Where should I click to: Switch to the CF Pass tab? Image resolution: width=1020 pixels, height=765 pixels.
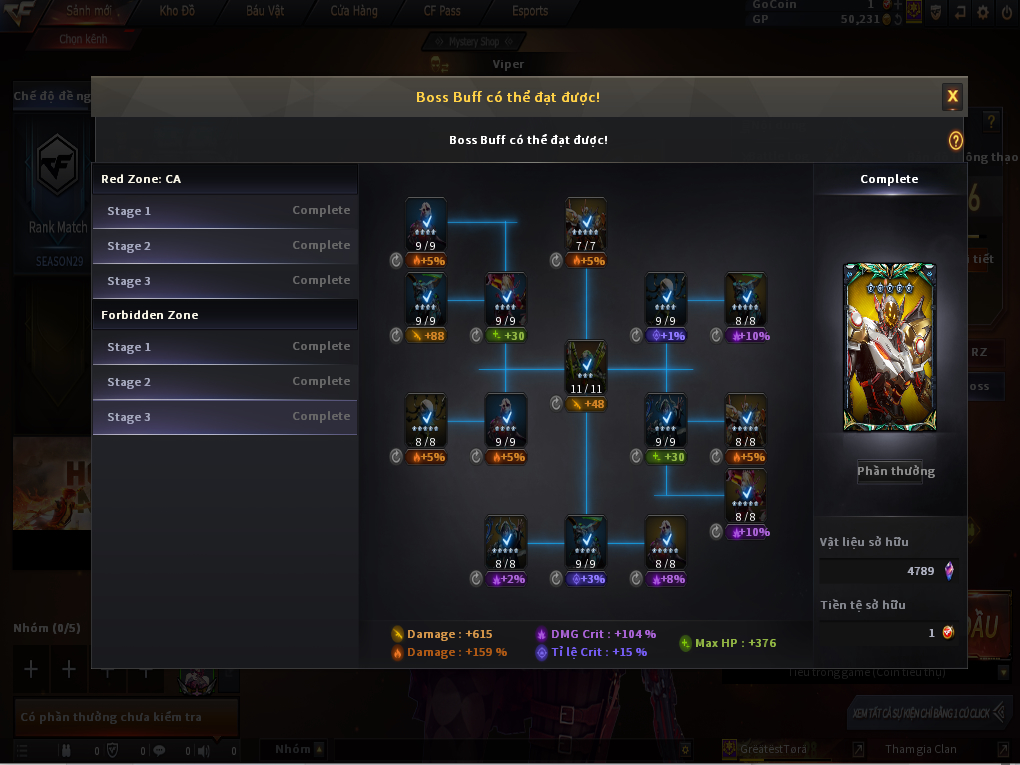pos(442,11)
